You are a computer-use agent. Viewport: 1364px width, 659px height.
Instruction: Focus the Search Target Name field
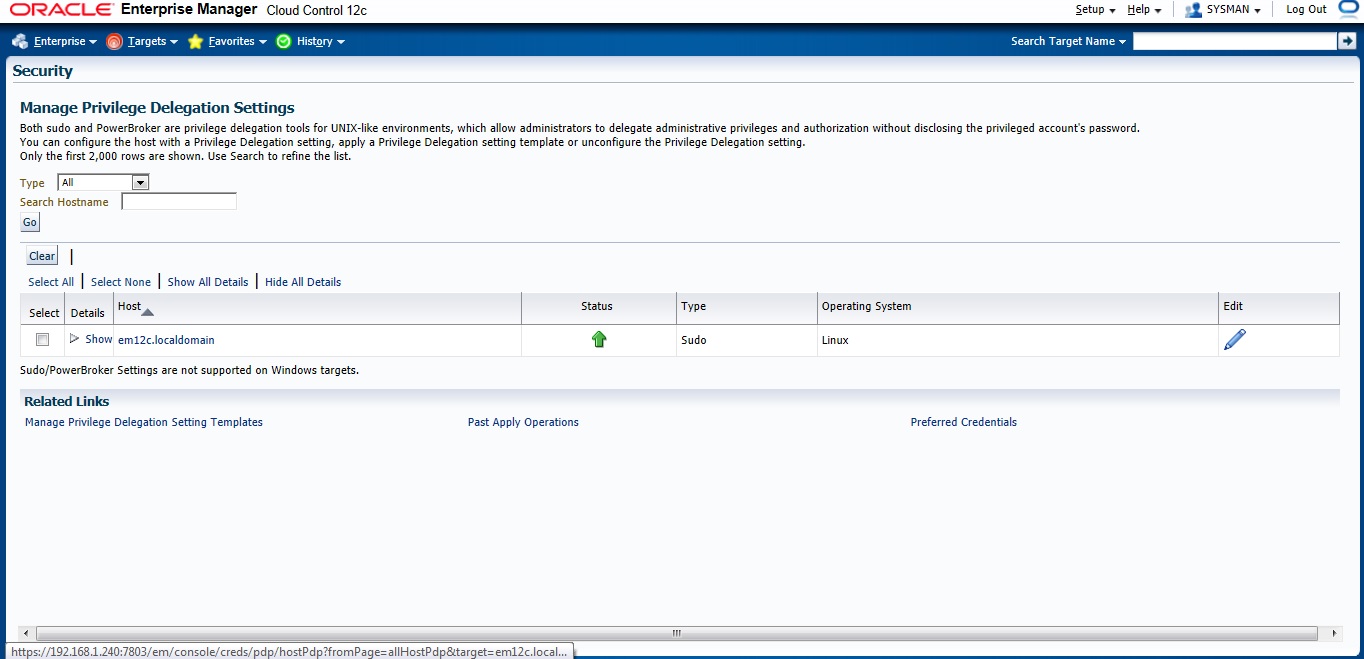(1235, 41)
